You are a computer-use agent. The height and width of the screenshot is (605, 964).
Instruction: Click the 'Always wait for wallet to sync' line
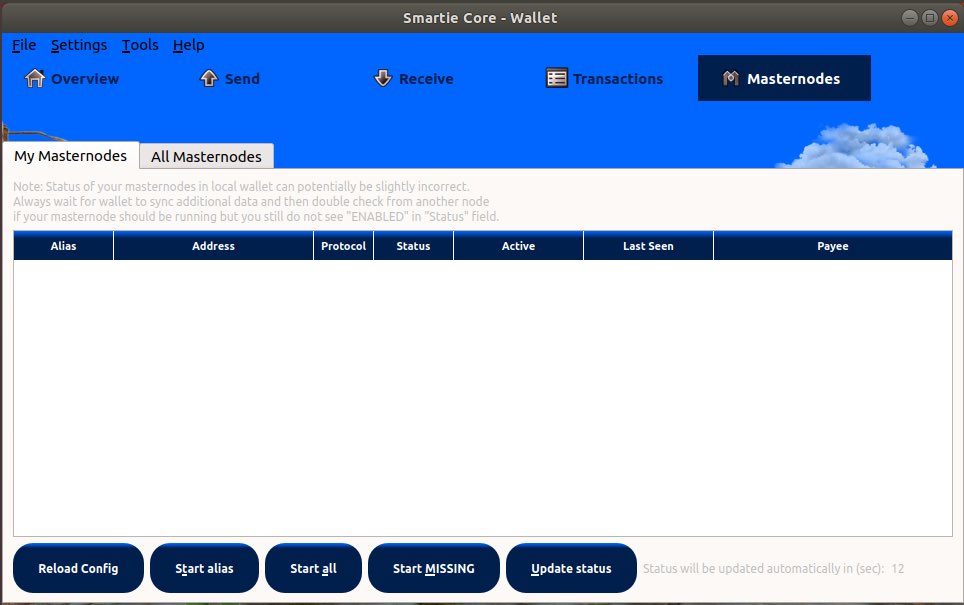(x=251, y=202)
